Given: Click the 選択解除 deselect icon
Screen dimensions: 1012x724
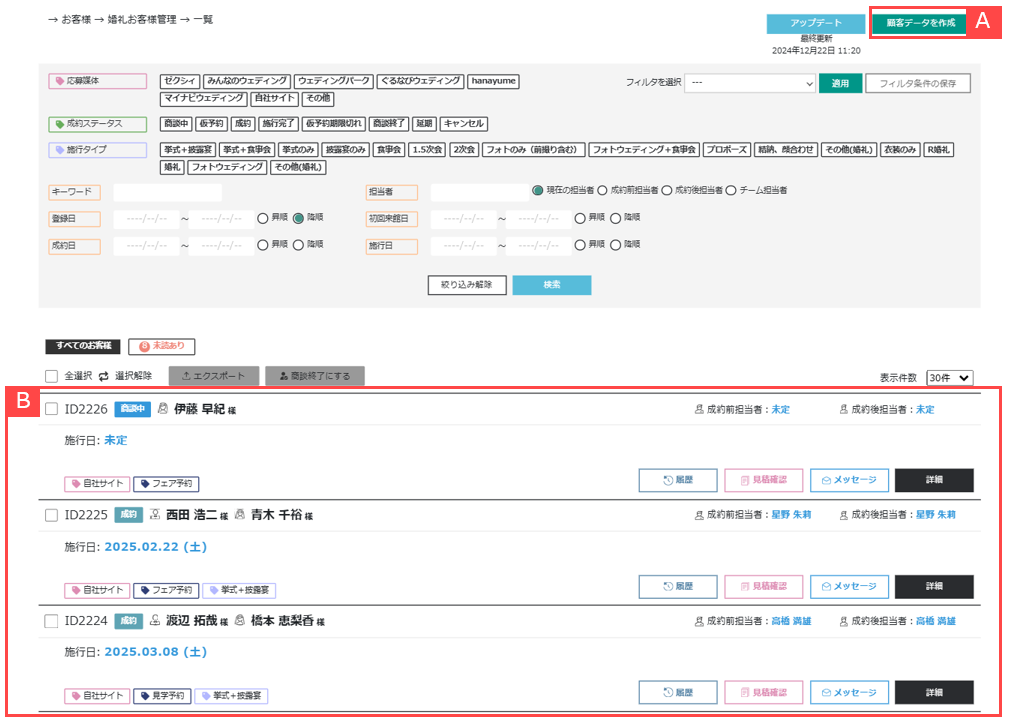Looking at the screenshot, I should 103,376.
